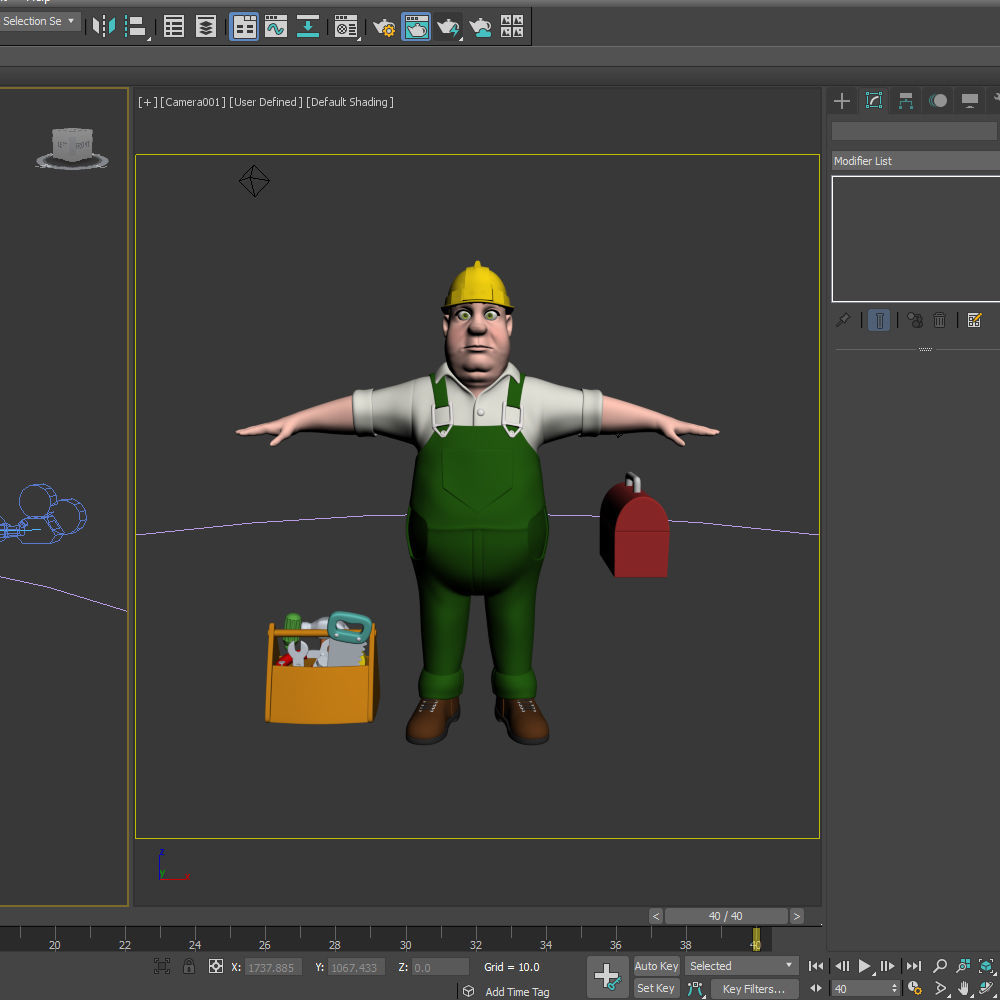
Task: Click the object name field
Action: point(914,131)
